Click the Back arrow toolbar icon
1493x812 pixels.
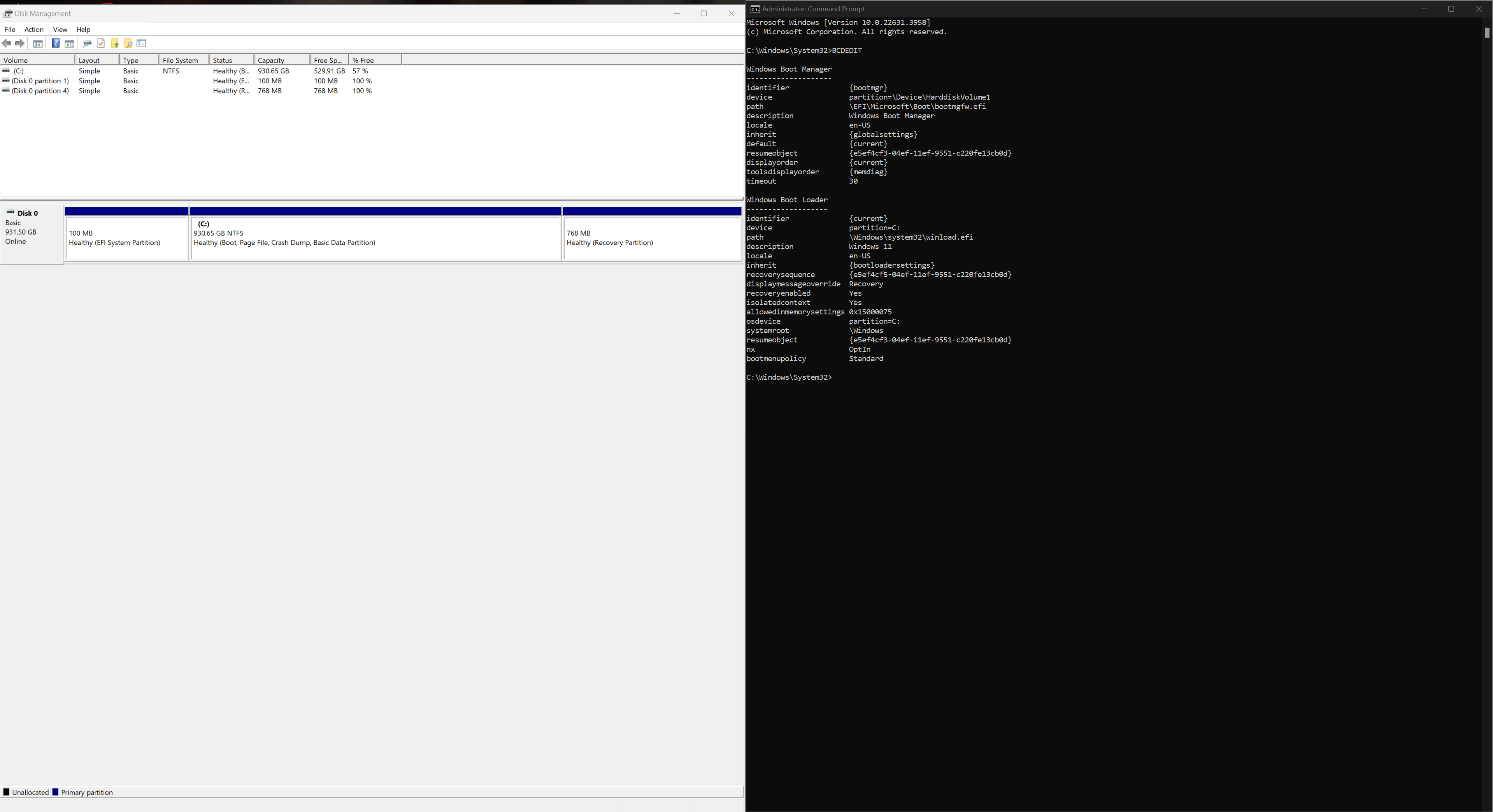point(7,44)
